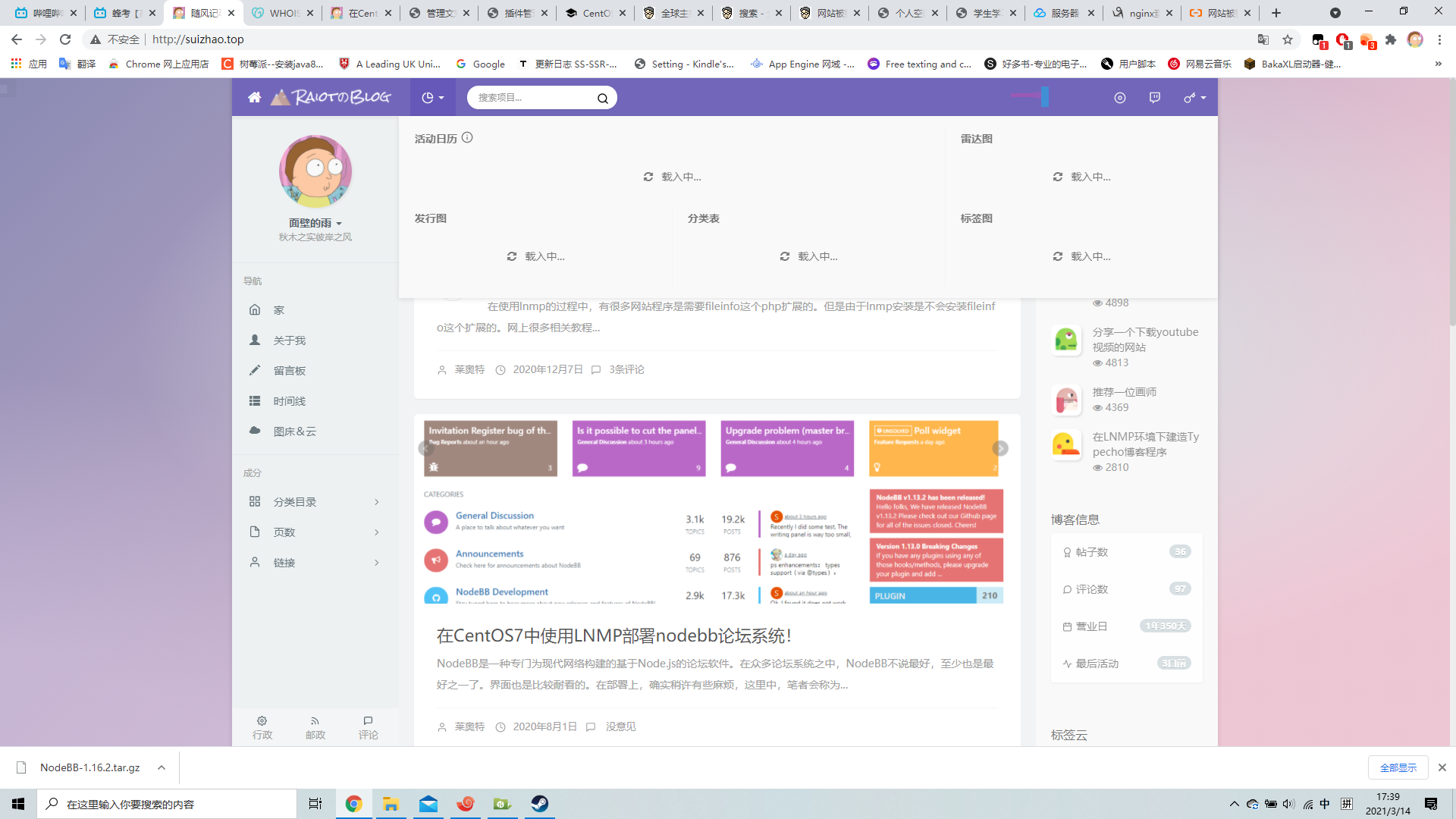Click the 评论 comment icon at sidebar bottom

coord(368,721)
